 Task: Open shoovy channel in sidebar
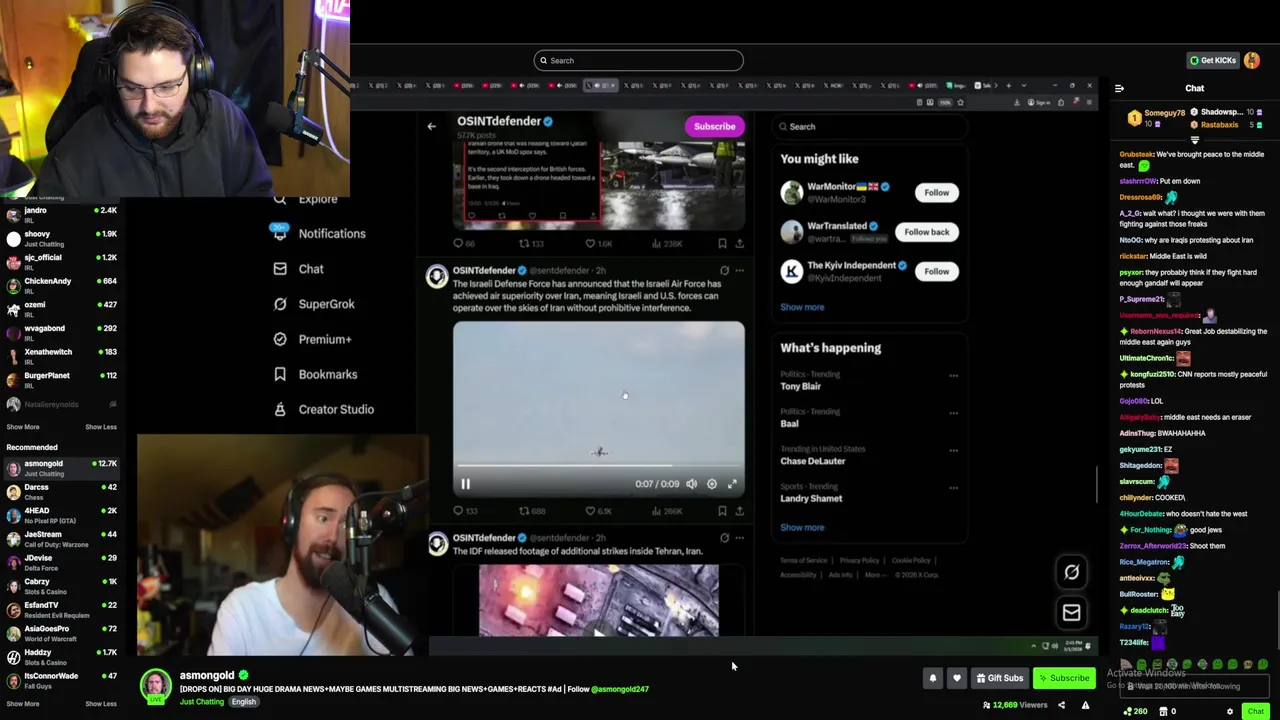click(60, 238)
